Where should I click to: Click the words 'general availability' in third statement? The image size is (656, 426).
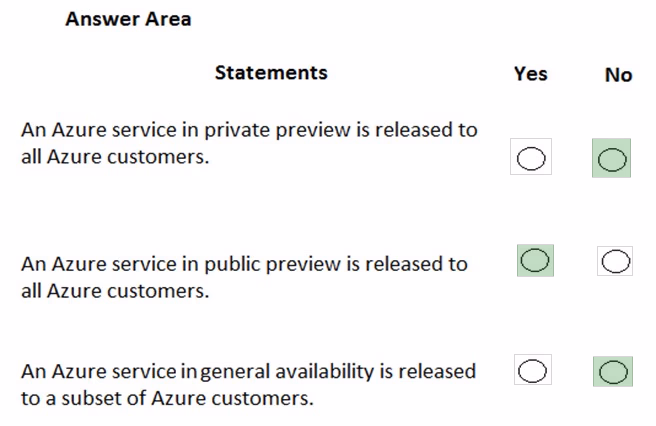[x=287, y=372]
